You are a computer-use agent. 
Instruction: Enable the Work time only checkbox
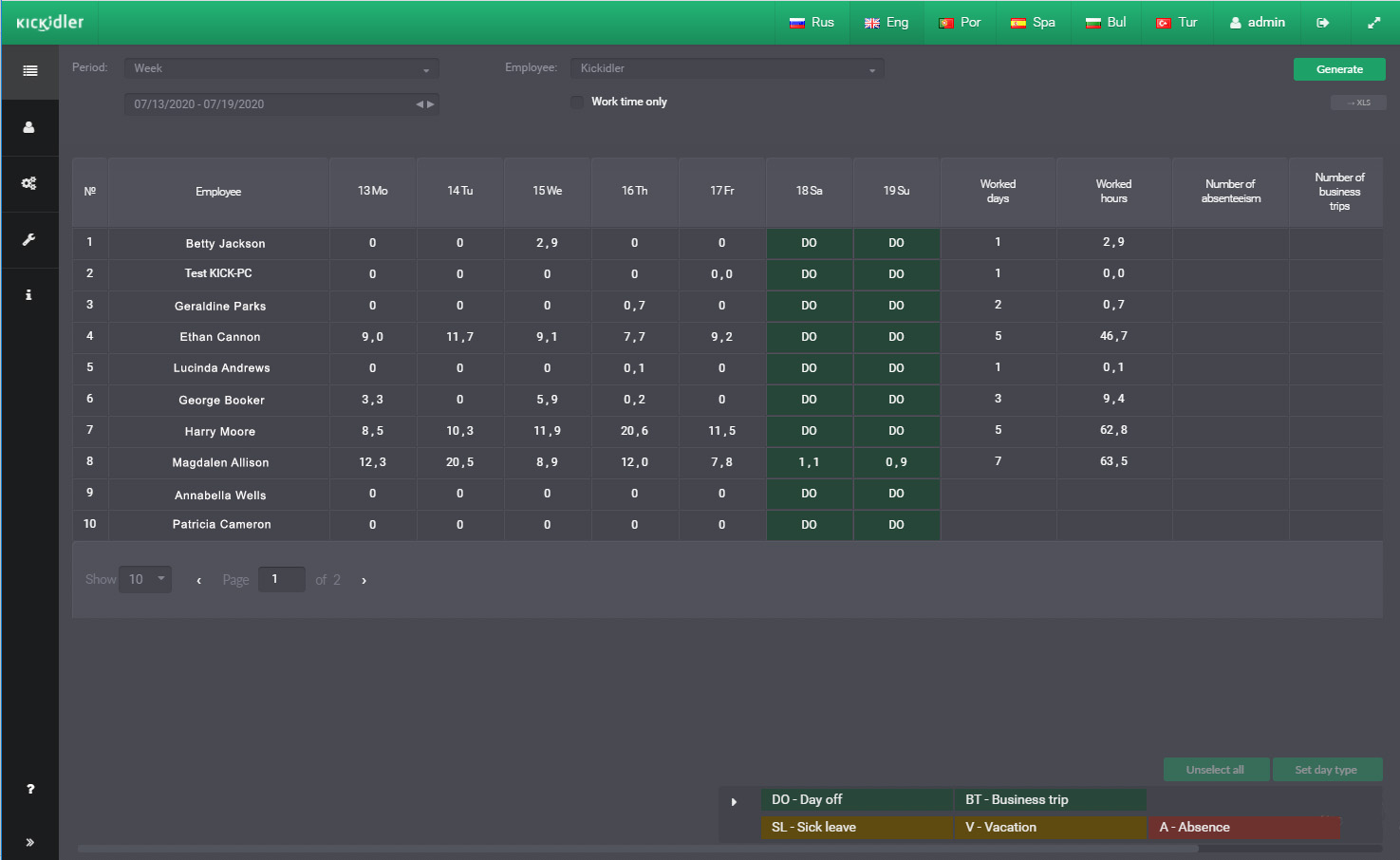pyautogui.click(x=577, y=102)
